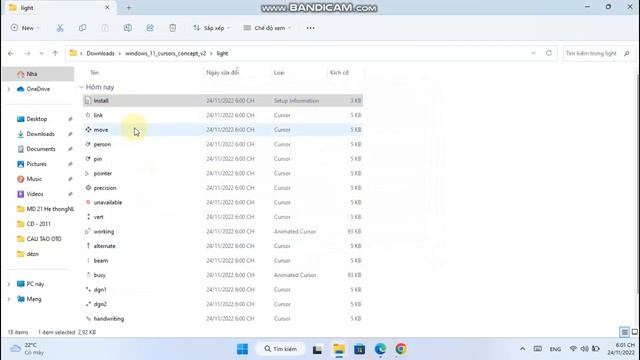
Task: Open the recent locations chevron
Action: coord(41,53)
